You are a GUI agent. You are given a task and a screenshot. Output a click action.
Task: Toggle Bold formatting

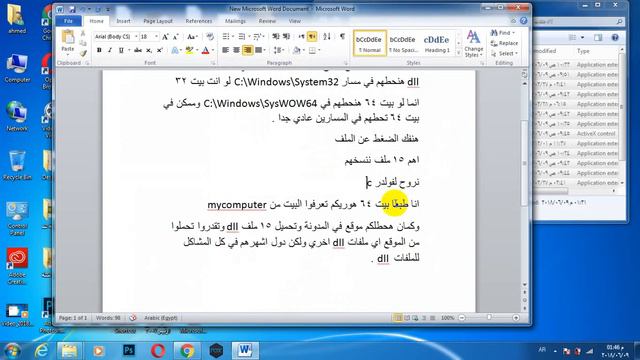(99, 50)
